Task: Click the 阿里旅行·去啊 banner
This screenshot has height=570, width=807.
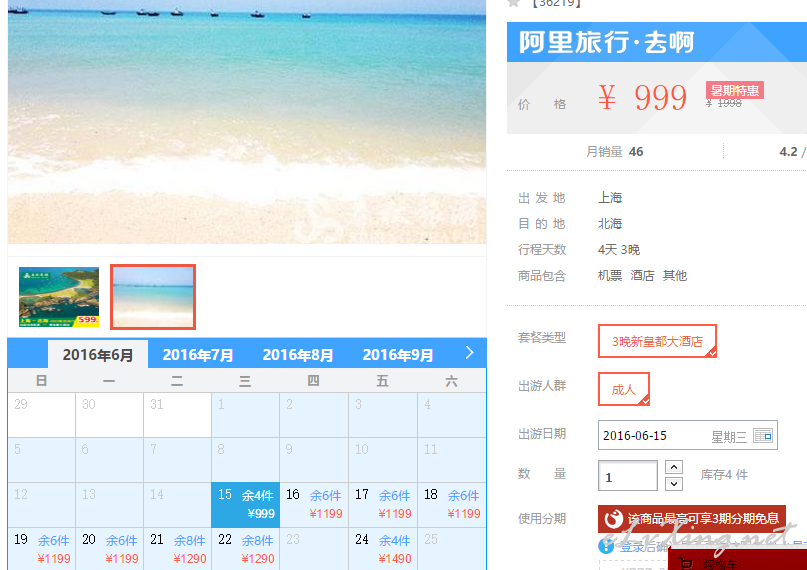Action: (x=657, y=42)
